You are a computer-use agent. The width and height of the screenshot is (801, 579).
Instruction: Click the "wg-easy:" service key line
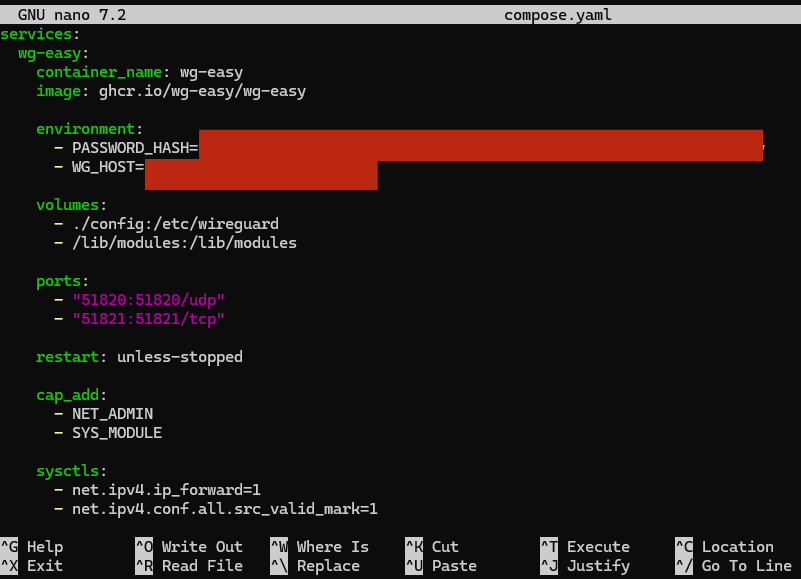click(54, 53)
